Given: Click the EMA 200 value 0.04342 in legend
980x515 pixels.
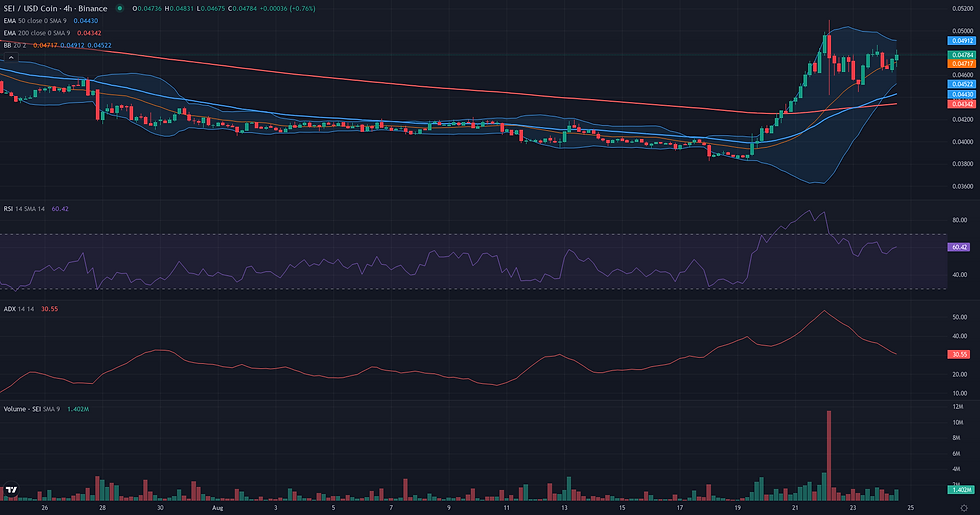Looking at the screenshot, I should (89, 33).
